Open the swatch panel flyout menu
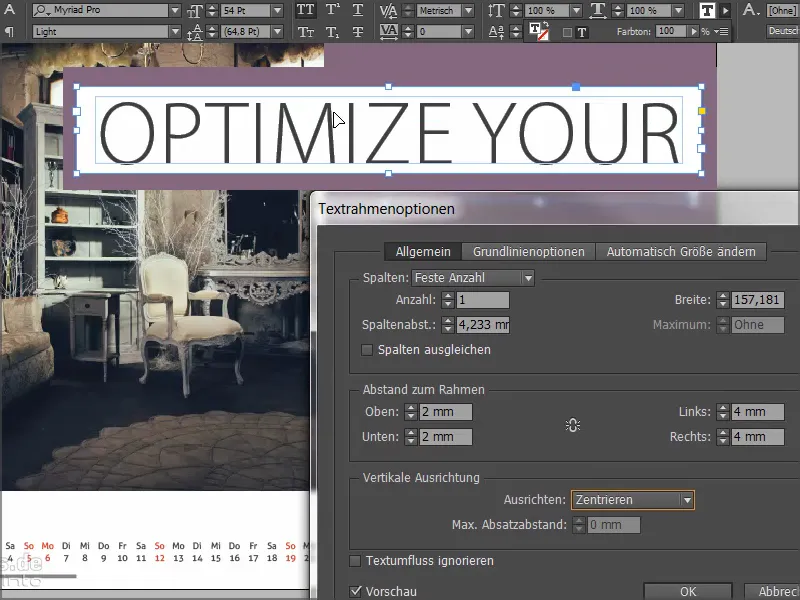The width and height of the screenshot is (800, 600). (x=721, y=32)
